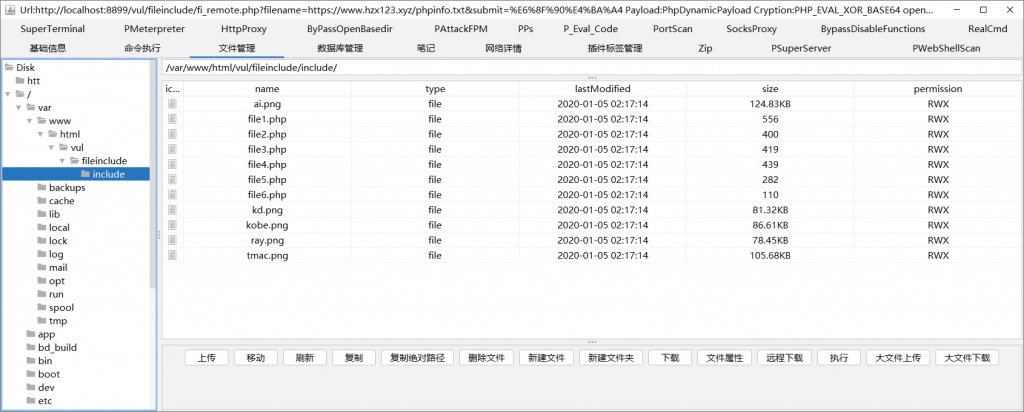
Task: Click the 上传 upload button
Action: point(207,358)
